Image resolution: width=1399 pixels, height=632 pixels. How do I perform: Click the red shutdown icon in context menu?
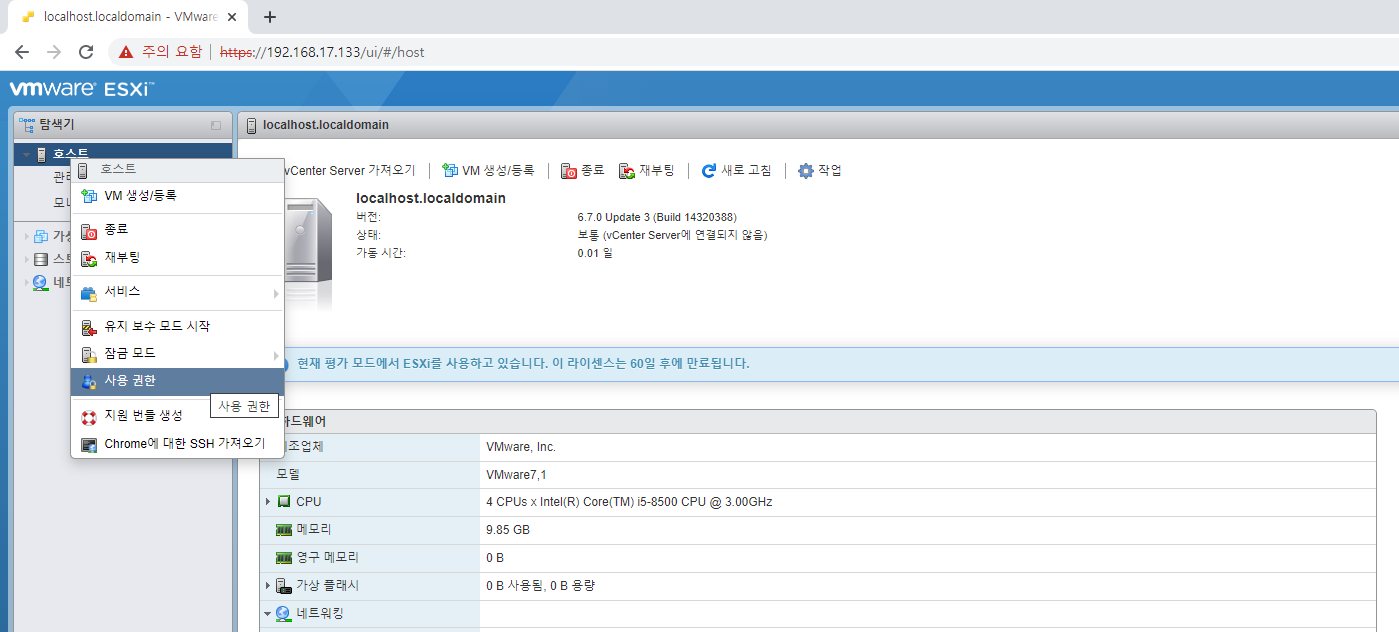(89, 231)
